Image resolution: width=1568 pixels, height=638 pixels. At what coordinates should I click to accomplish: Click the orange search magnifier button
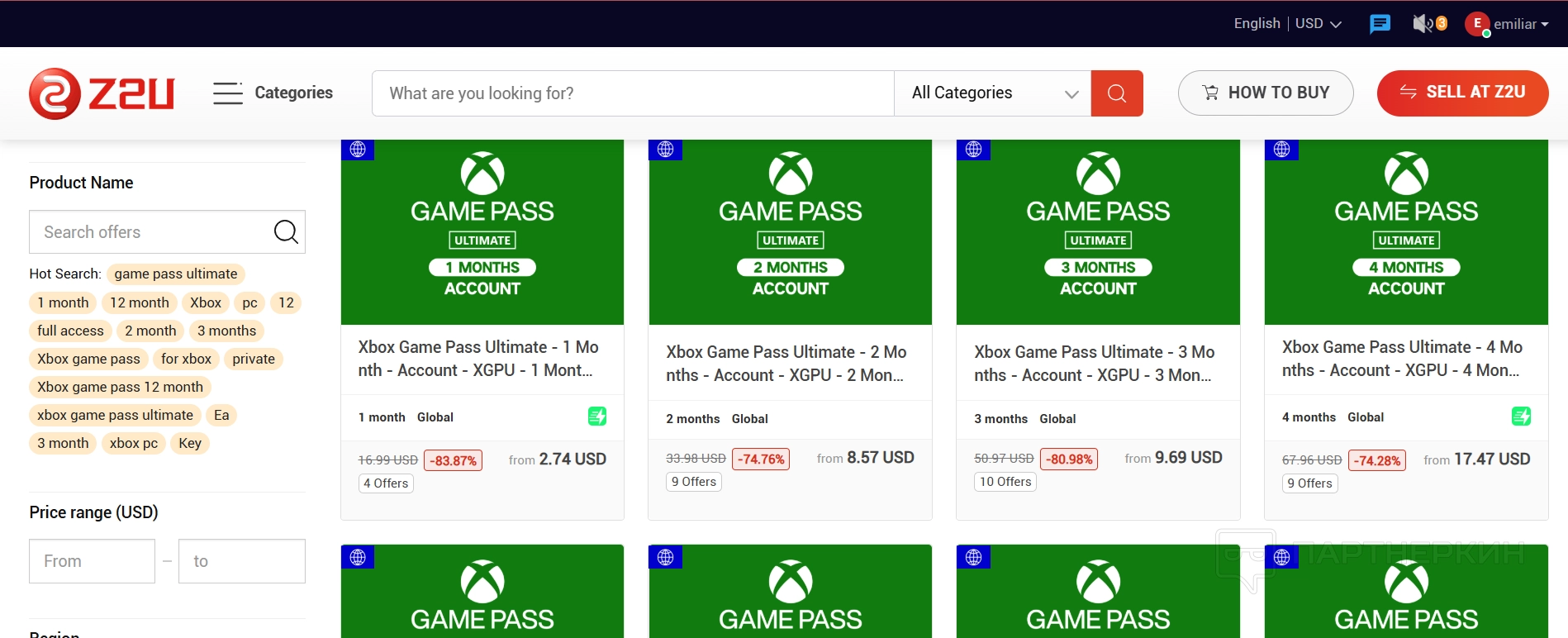pyautogui.click(x=1116, y=93)
